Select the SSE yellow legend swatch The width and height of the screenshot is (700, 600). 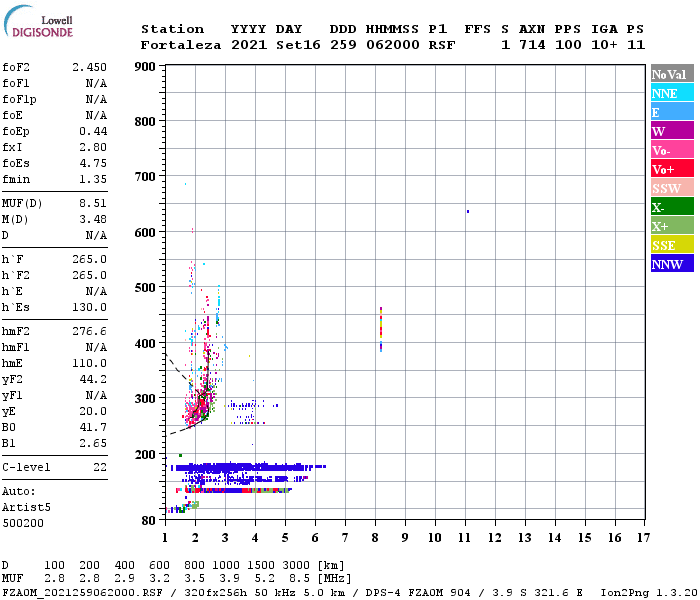[x=672, y=245]
